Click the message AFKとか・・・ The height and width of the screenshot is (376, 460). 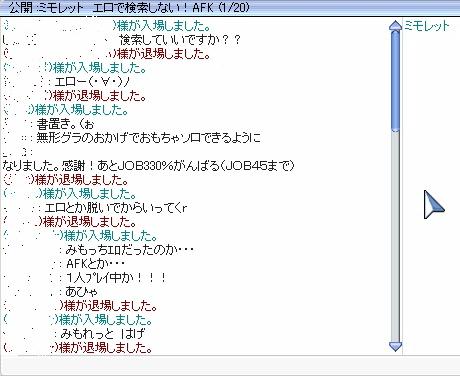[x=95, y=264]
